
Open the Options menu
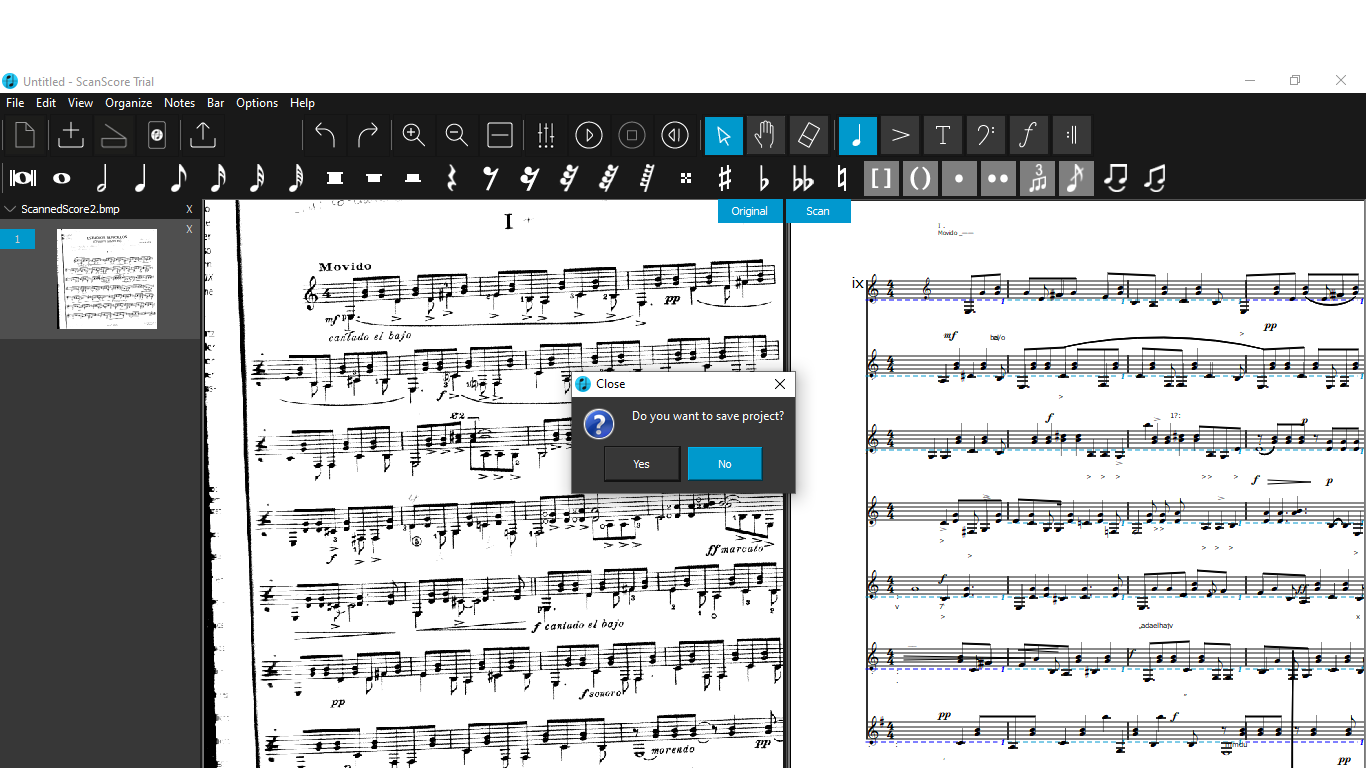(x=257, y=103)
